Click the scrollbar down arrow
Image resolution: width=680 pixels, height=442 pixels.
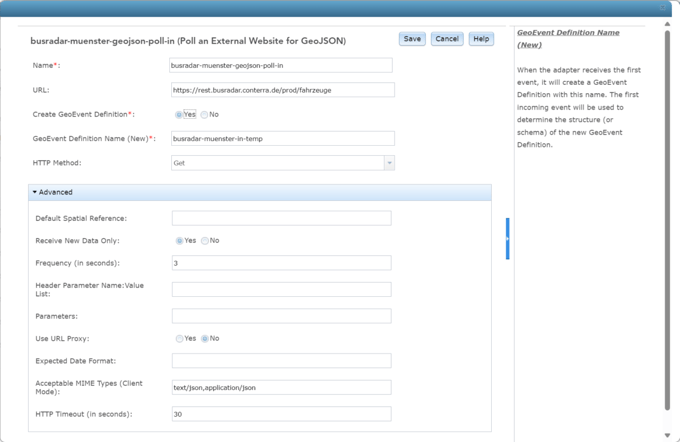667,435
